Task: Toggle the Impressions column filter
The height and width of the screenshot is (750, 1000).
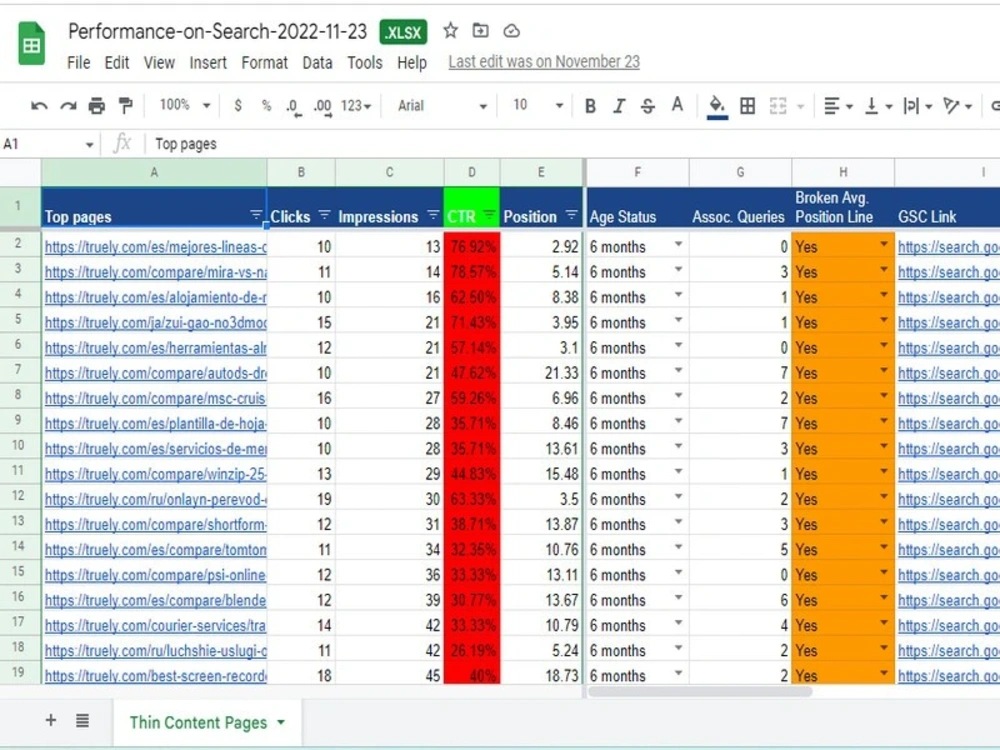Action: (x=433, y=215)
